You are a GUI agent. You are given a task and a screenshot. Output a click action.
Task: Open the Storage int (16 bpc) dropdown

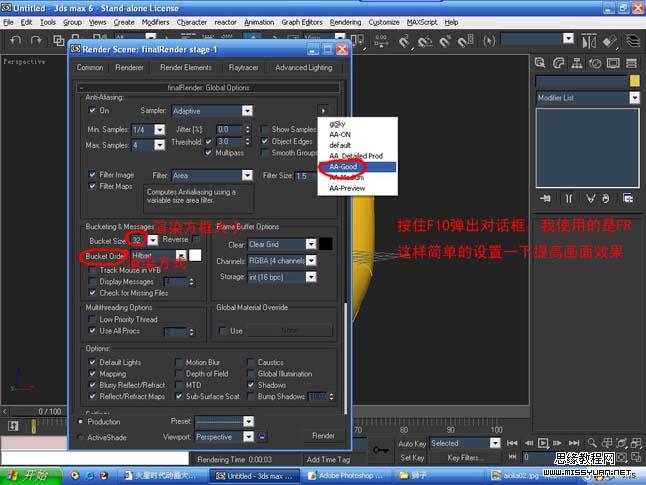coord(282,277)
